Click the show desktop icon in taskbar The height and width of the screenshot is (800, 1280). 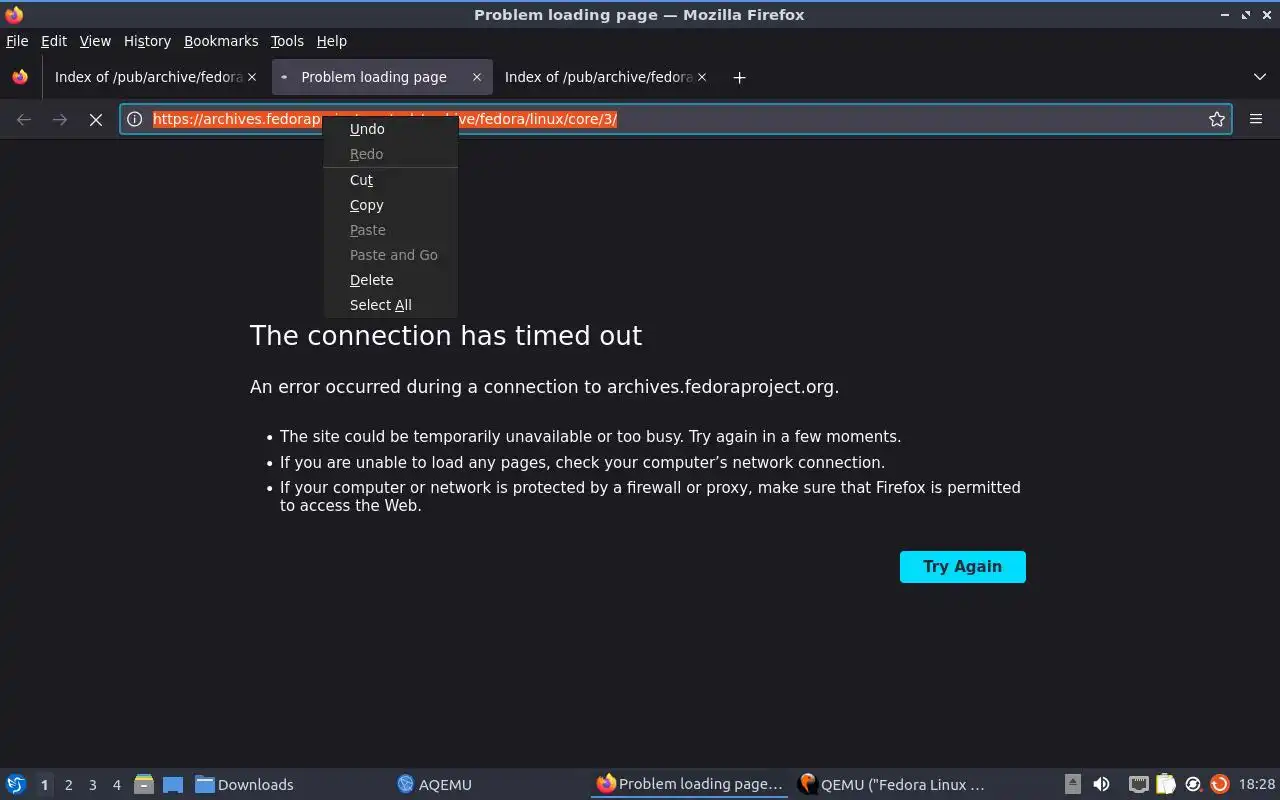point(173,784)
